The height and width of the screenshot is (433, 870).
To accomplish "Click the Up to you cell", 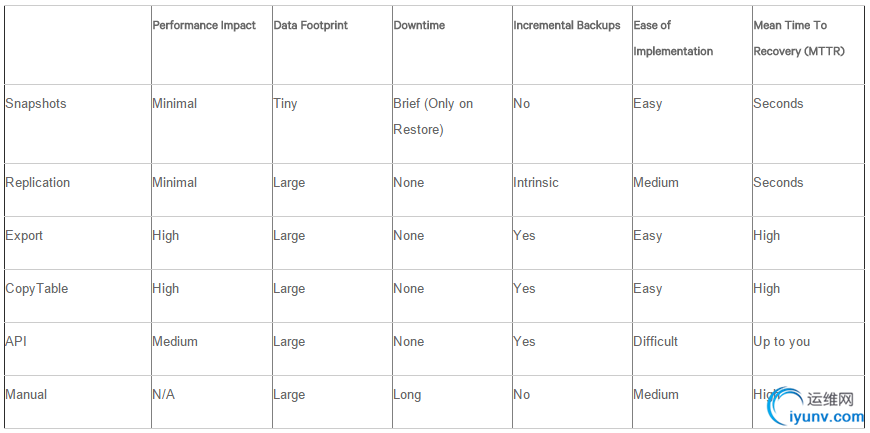I will point(782,341).
